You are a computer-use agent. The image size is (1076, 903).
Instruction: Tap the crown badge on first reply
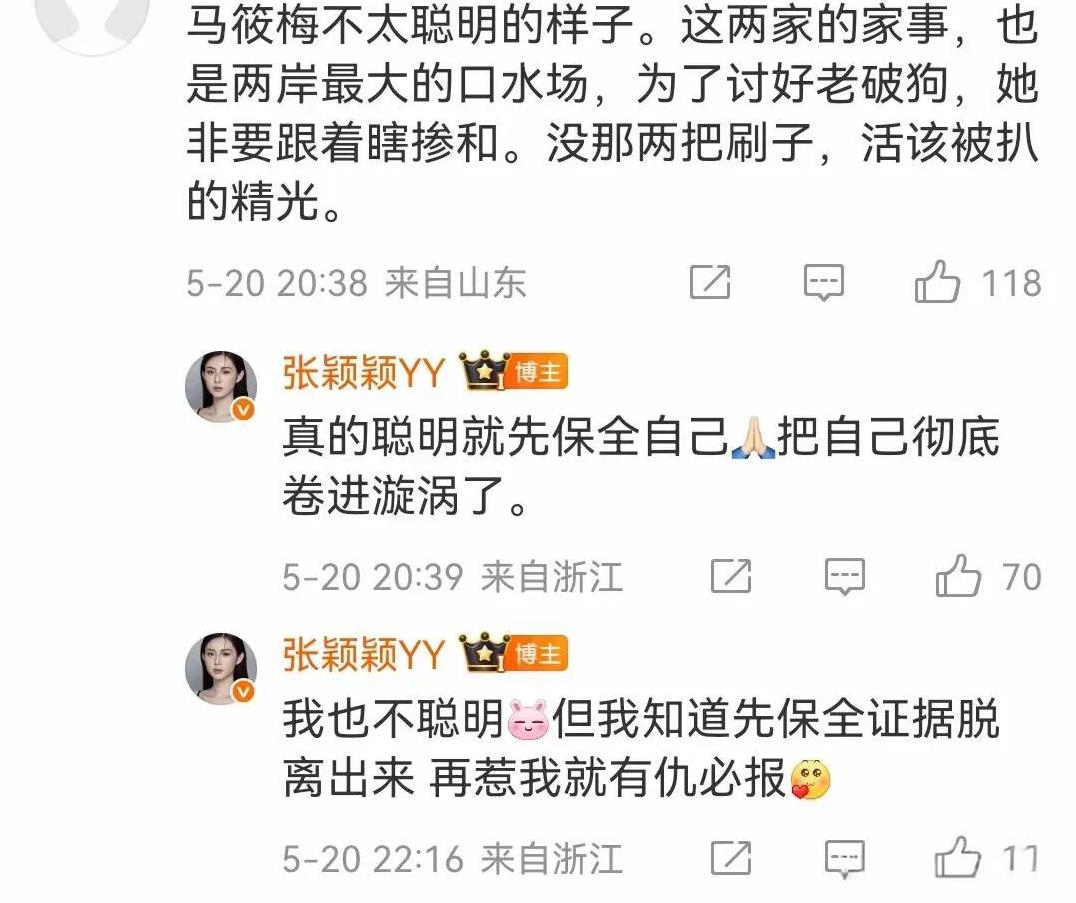(x=484, y=371)
